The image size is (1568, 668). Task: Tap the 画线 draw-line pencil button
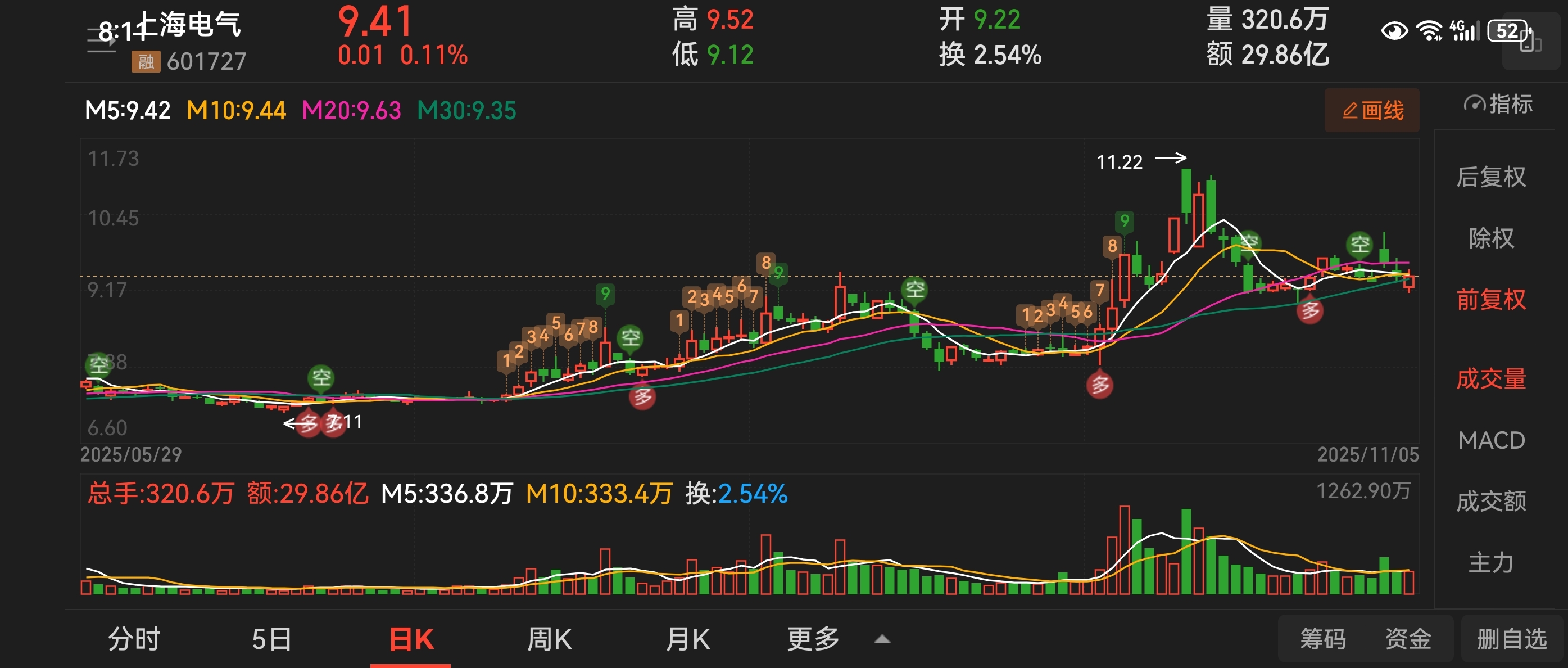1371,111
